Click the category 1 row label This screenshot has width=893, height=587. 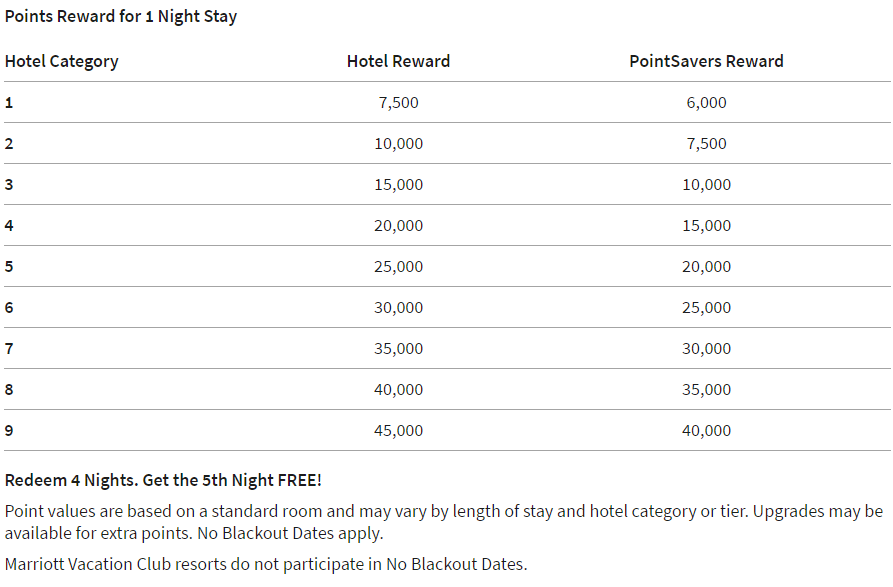pos(9,102)
